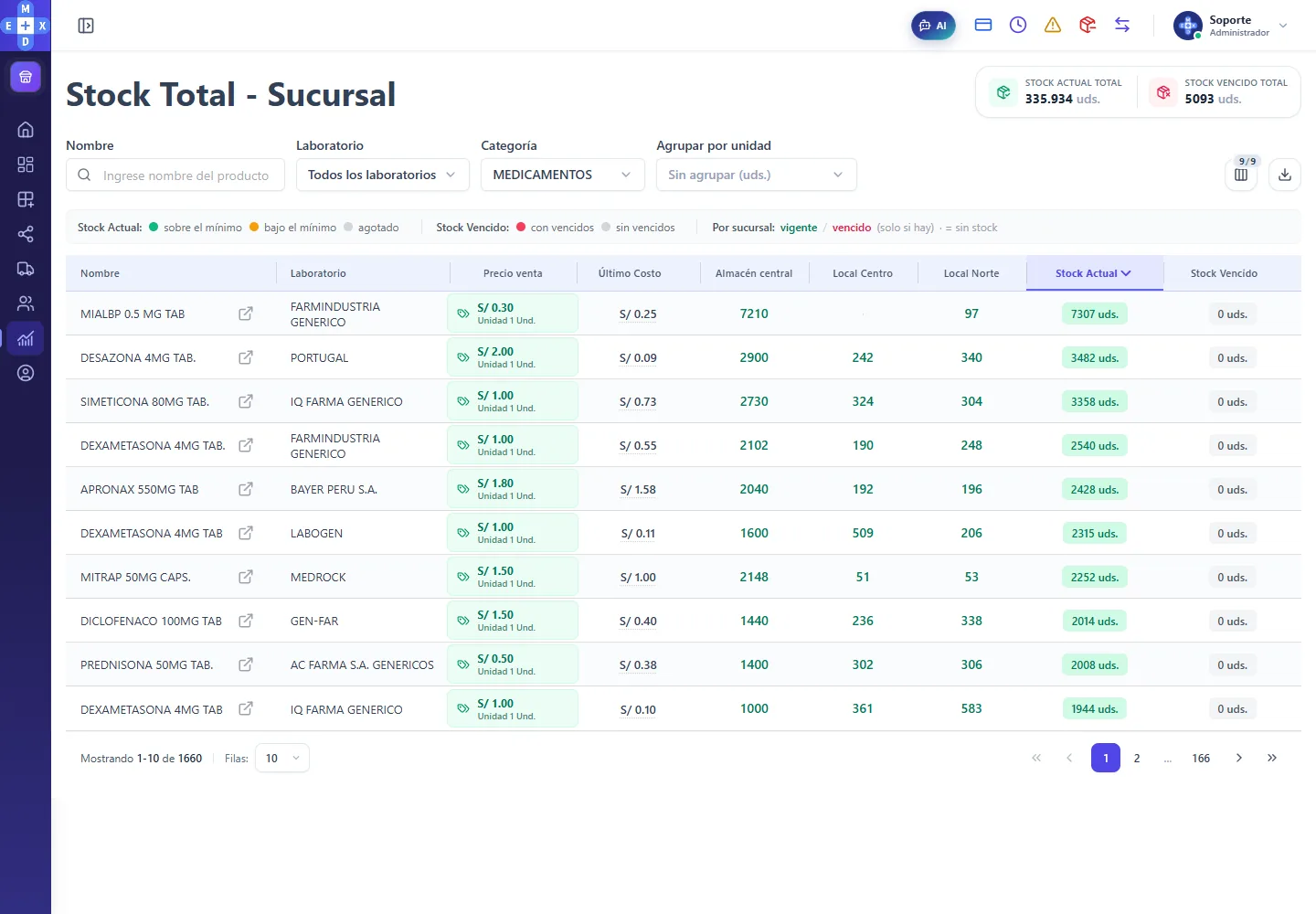This screenshot has height=914, width=1316.
Task: Open the reports chart sidebar icon
Action: pos(26,338)
